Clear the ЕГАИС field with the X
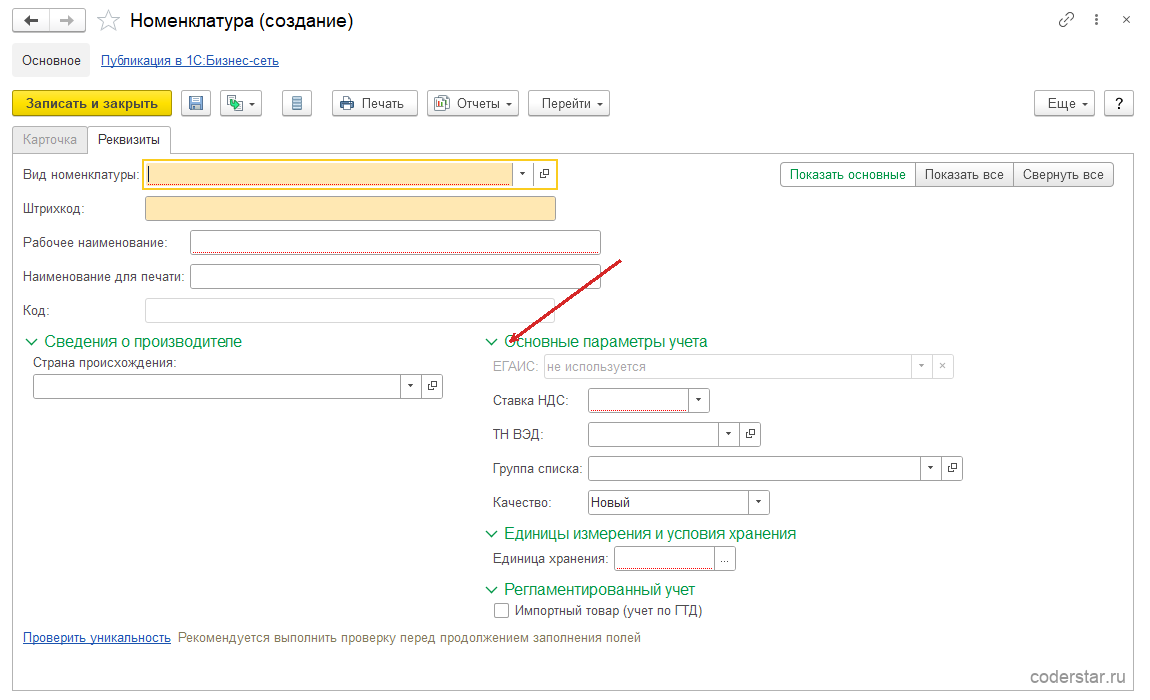This screenshot has height=700, width=1150. point(942,366)
